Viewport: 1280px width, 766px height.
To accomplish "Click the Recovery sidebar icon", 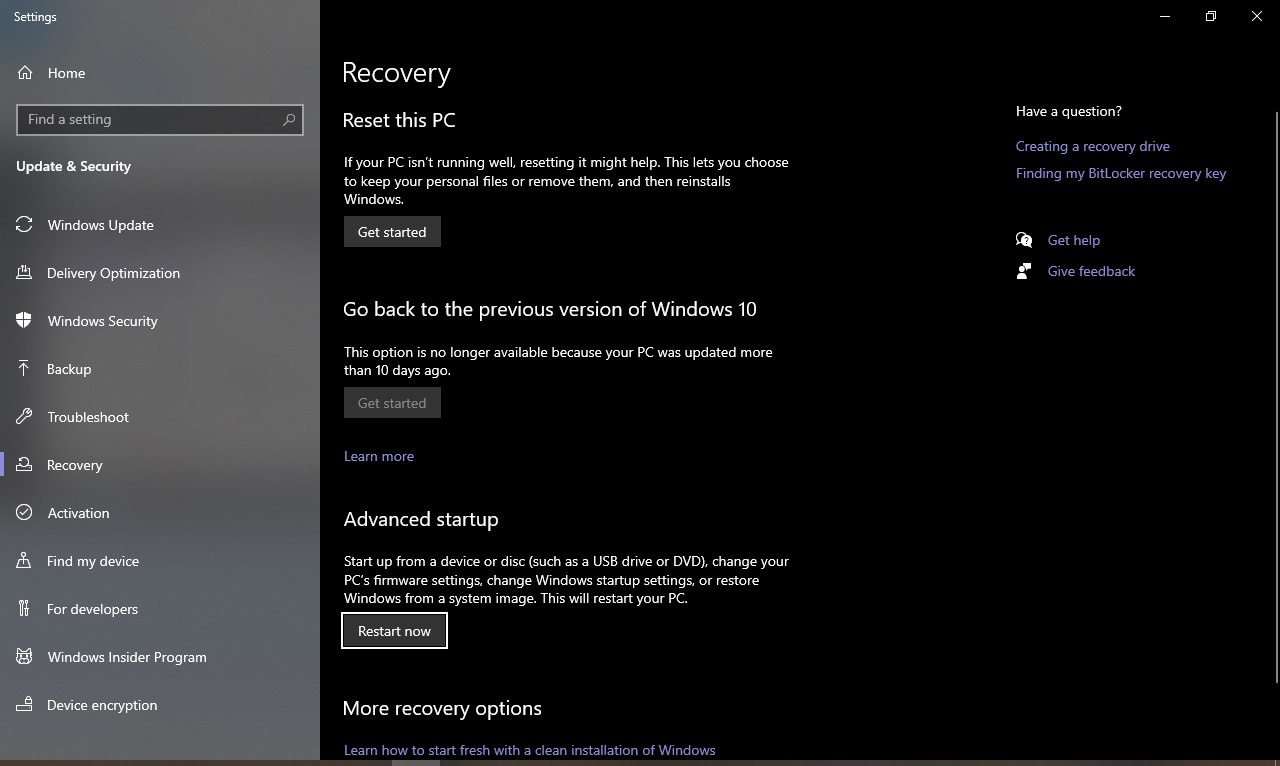I will [24, 465].
